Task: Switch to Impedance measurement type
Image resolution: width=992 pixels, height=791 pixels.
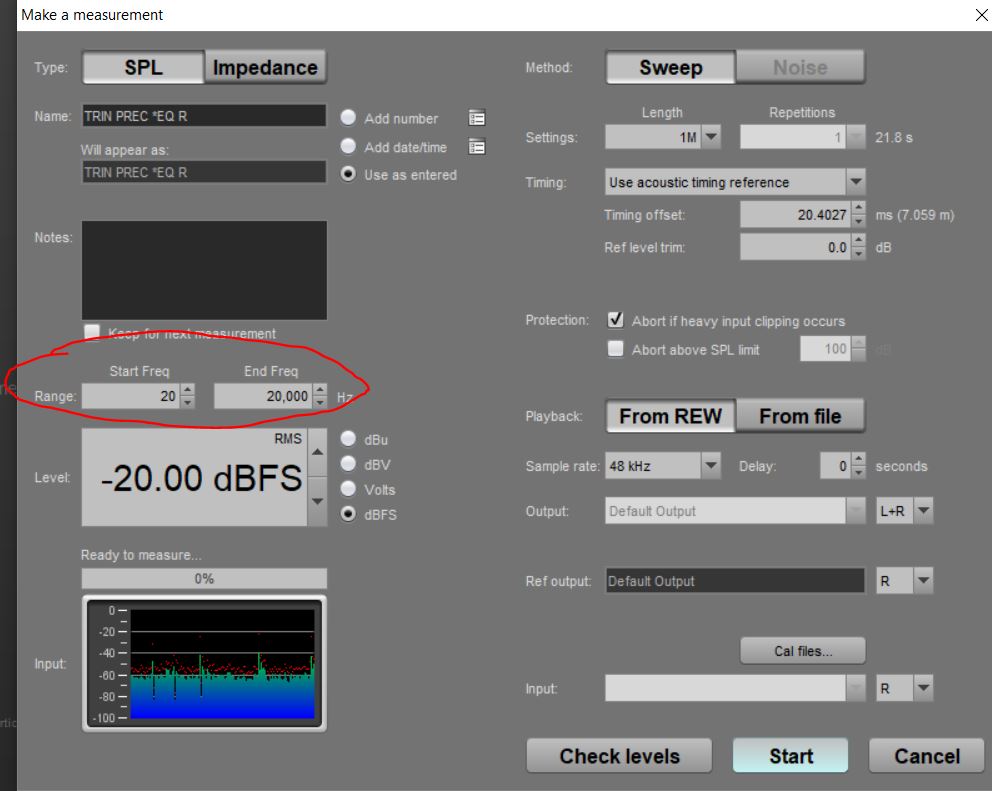Action: [x=265, y=68]
